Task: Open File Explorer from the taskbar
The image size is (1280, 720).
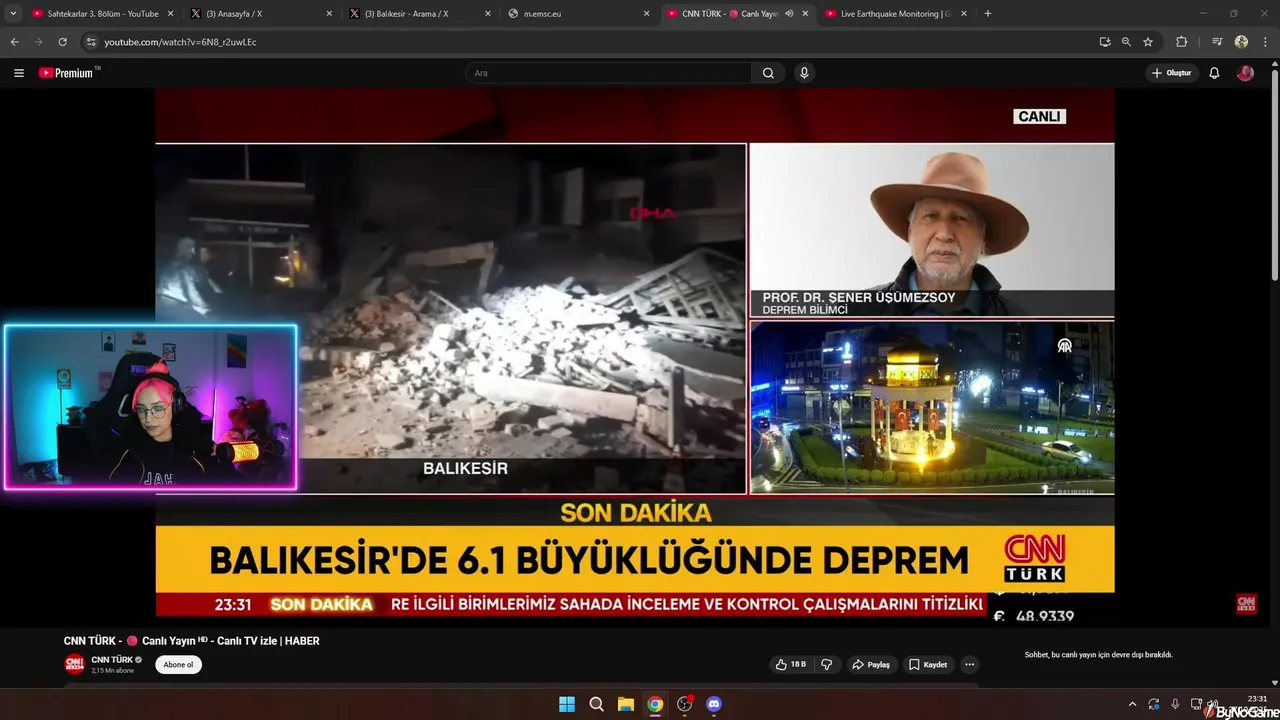Action: click(x=625, y=704)
